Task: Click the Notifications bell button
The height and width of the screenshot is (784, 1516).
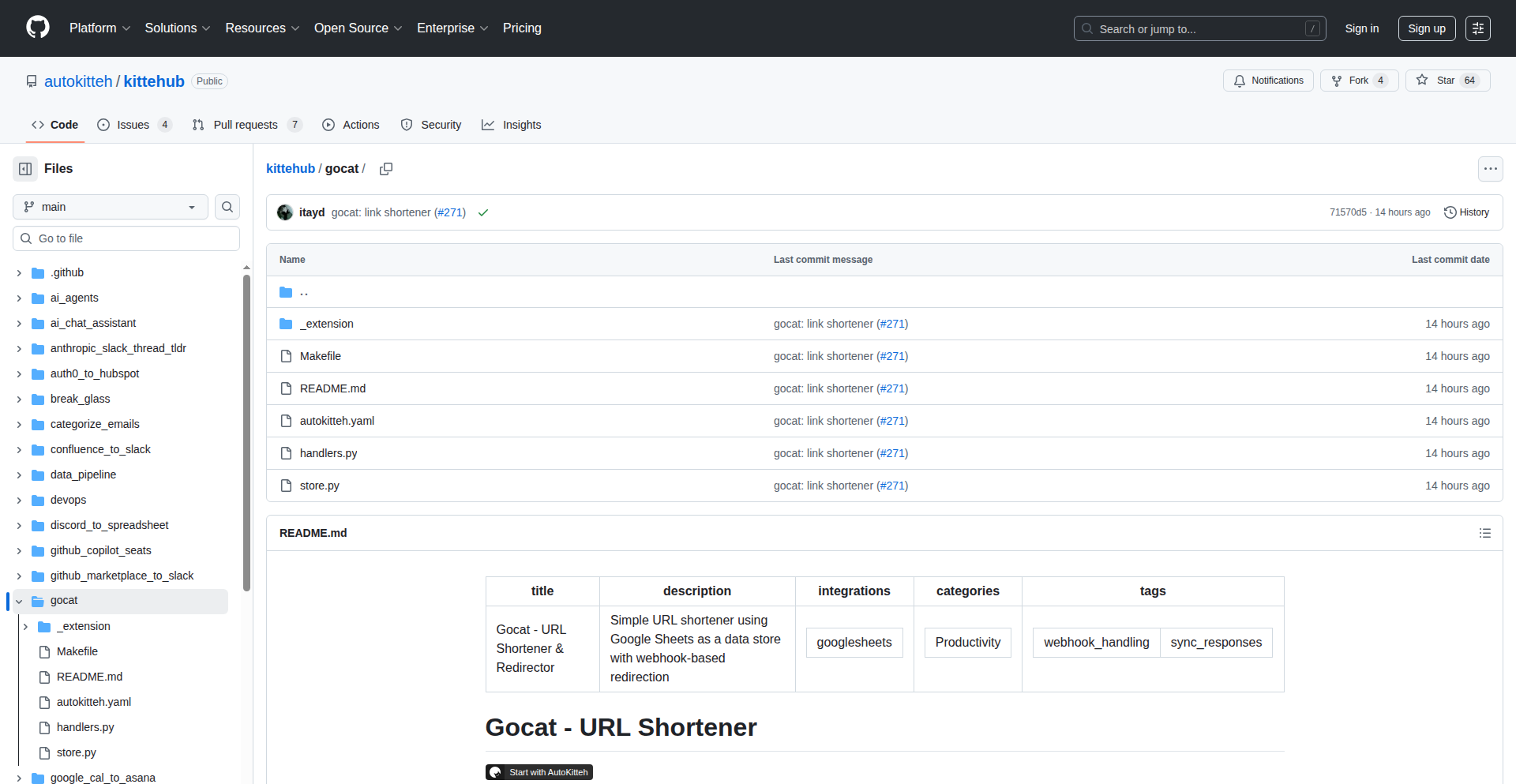Action: tap(1268, 81)
